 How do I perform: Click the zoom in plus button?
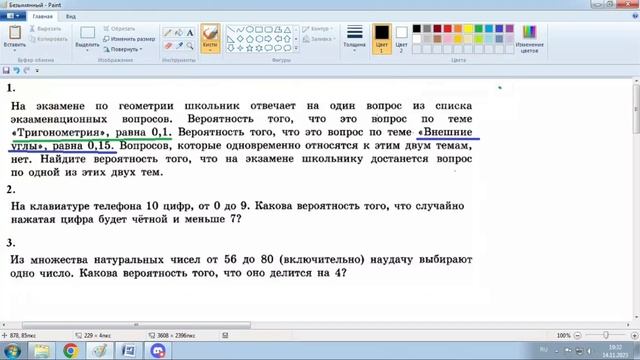[634, 336]
